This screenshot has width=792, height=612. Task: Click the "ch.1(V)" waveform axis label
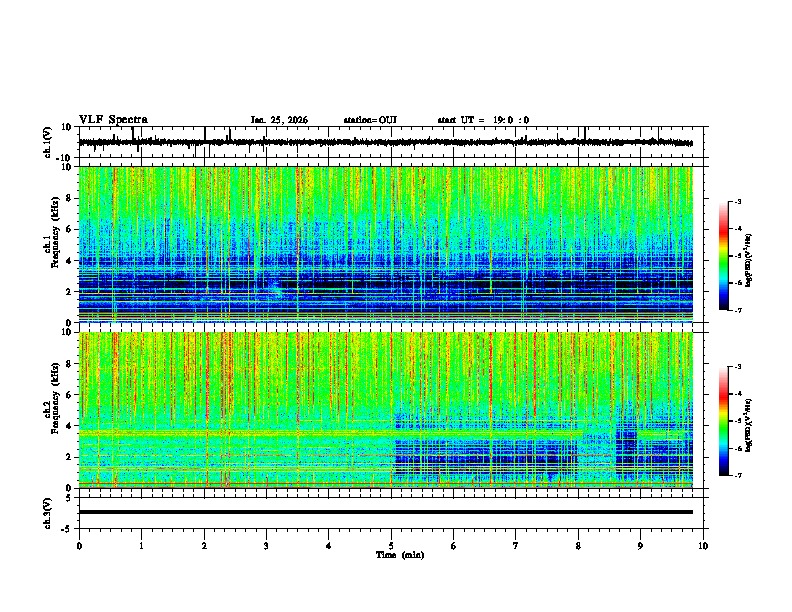pos(48,142)
